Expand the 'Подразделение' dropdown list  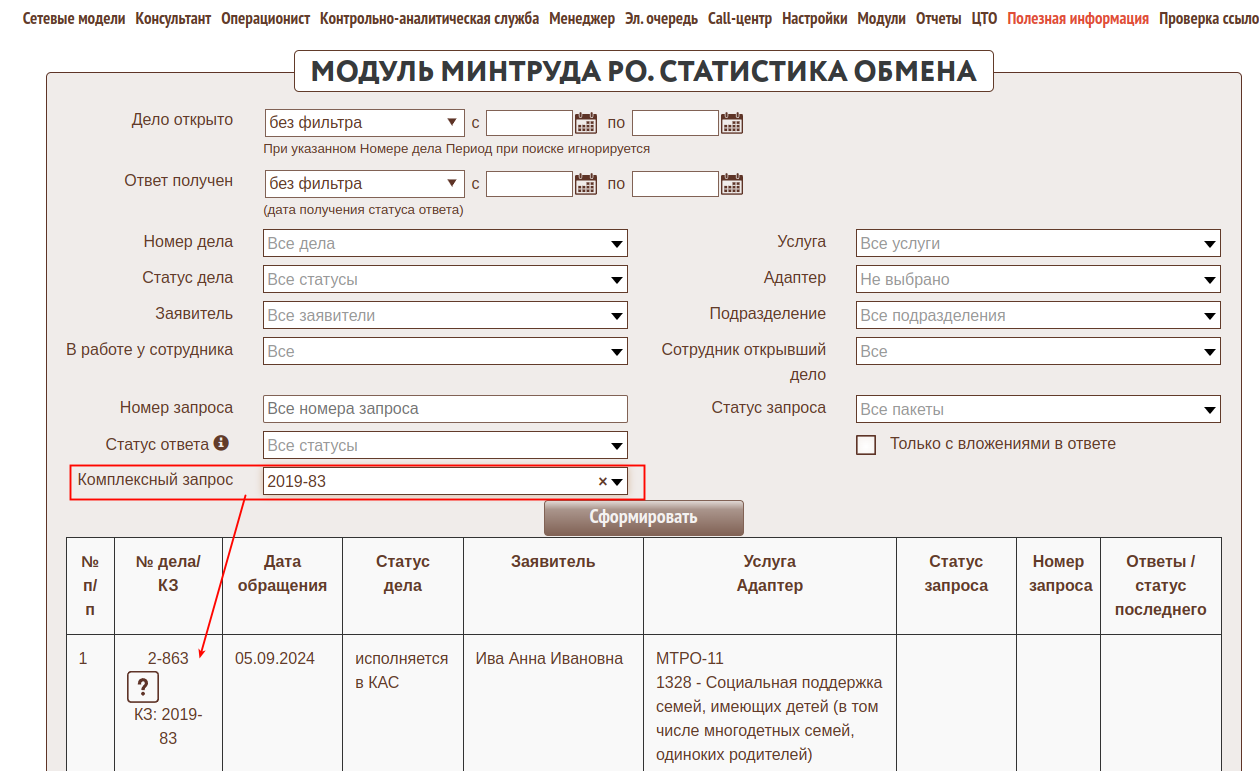point(1037,316)
